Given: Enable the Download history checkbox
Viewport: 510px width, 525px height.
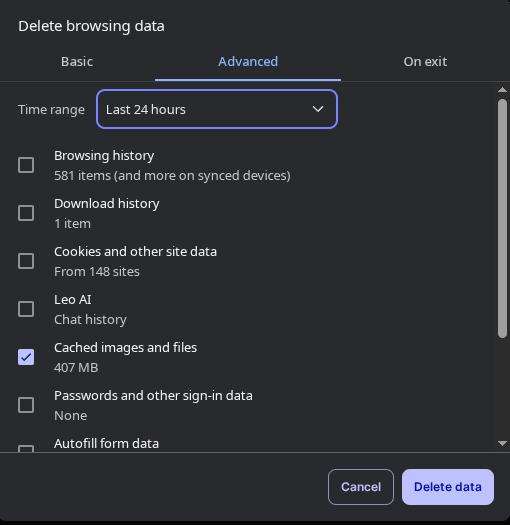Looking at the screenshot, I should click(x=26, y=213).
